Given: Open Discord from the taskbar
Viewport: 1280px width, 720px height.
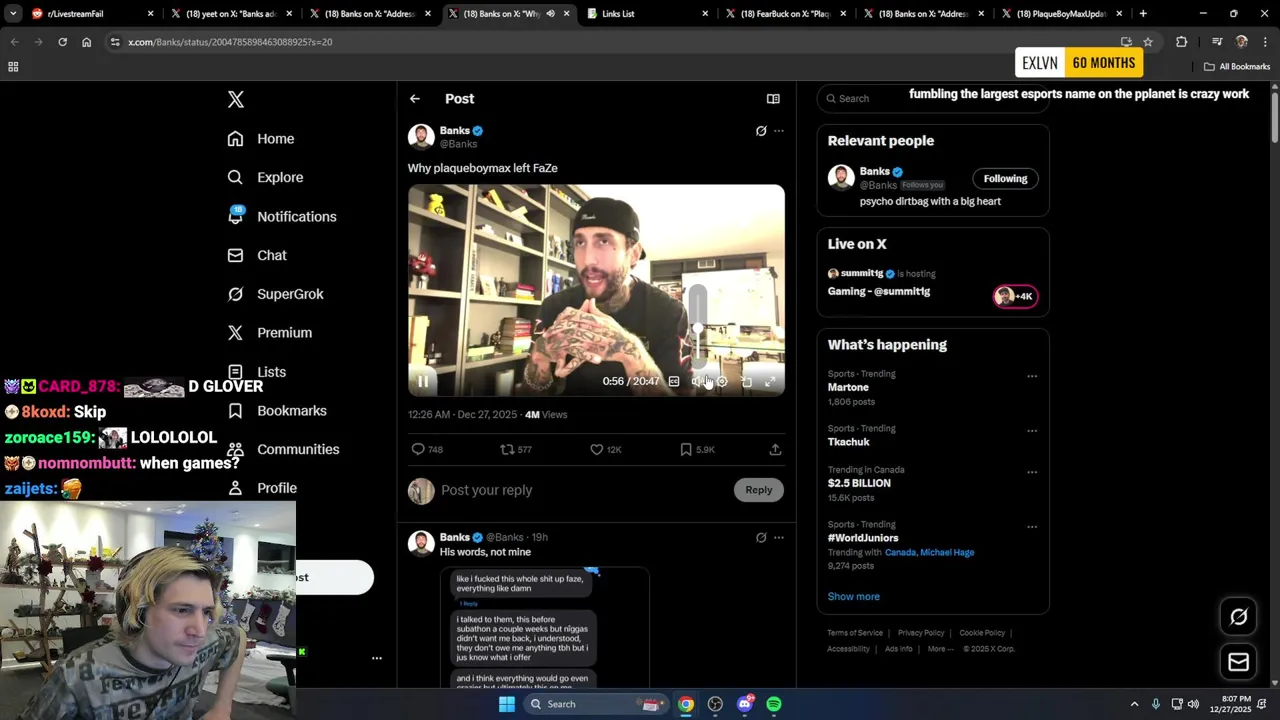Looking at the screenshot, I should click(745, 704).
